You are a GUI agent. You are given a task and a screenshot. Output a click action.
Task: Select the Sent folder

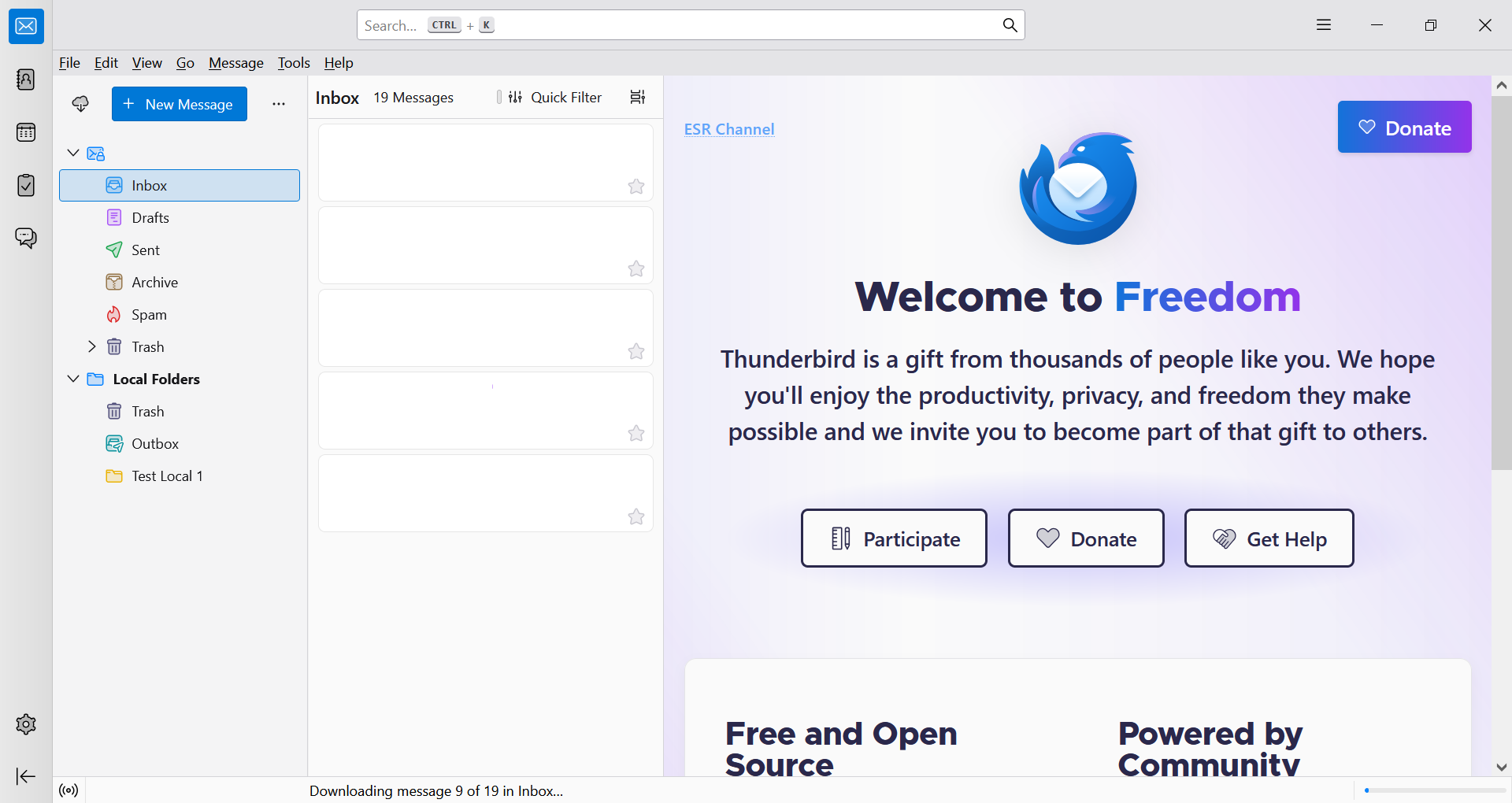pyautogui.click(x=180, y=250)
